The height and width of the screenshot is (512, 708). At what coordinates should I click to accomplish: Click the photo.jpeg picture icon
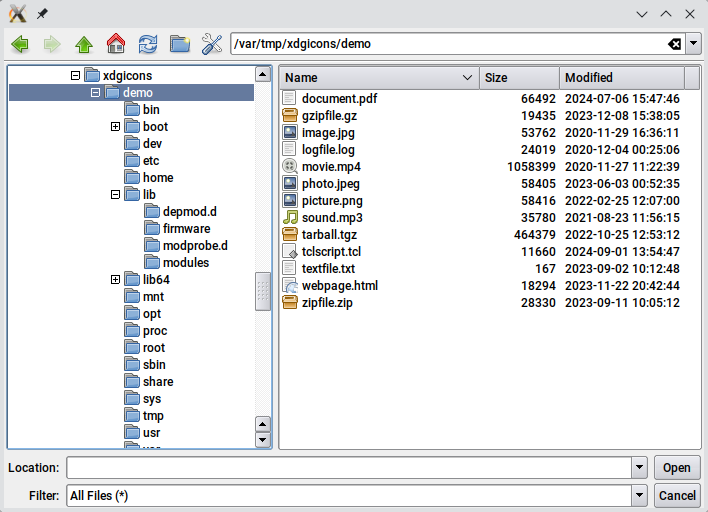[290, 183]
